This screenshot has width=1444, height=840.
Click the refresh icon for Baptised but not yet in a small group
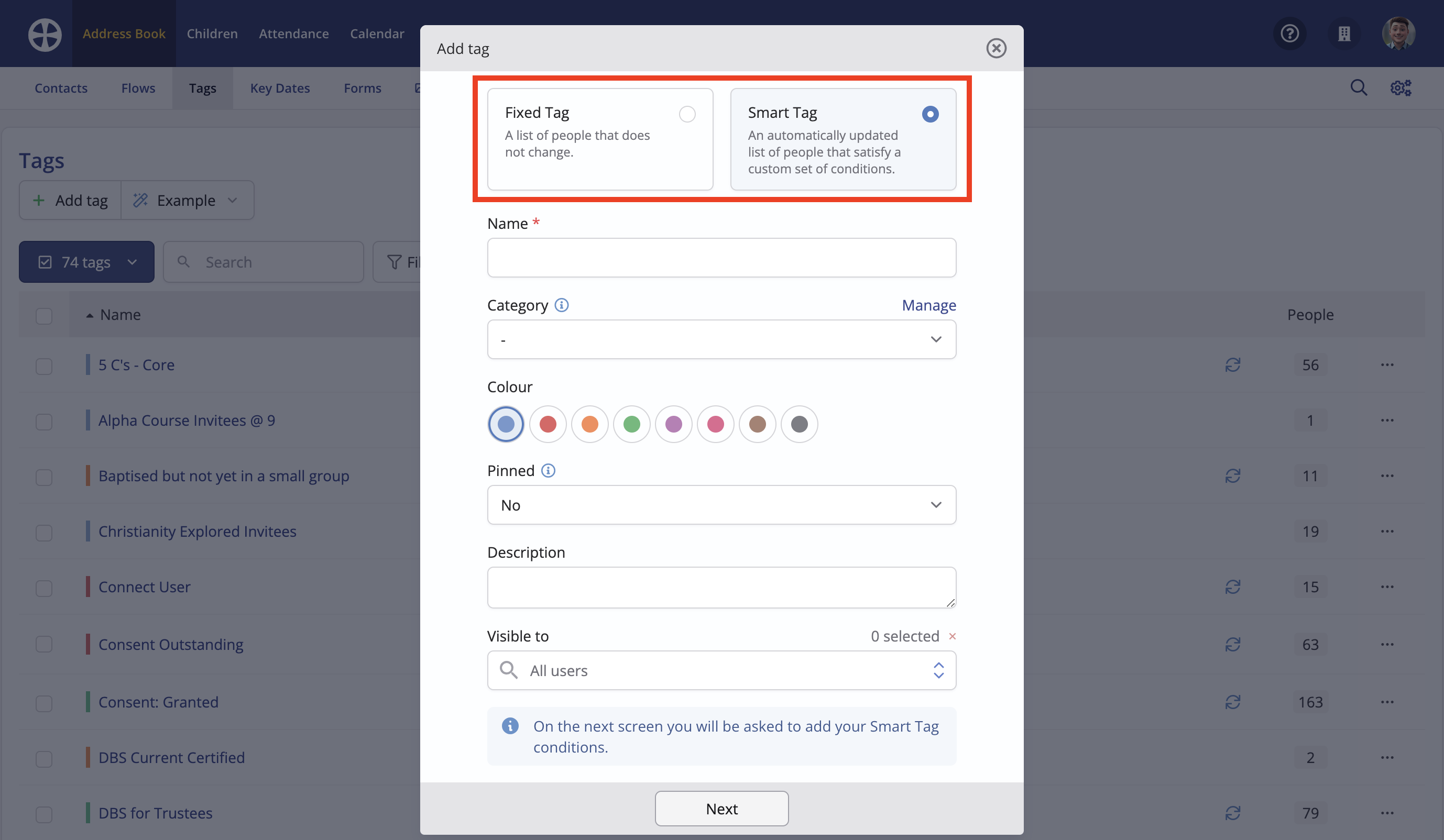pyautogui.click(x=1232, y=476)
